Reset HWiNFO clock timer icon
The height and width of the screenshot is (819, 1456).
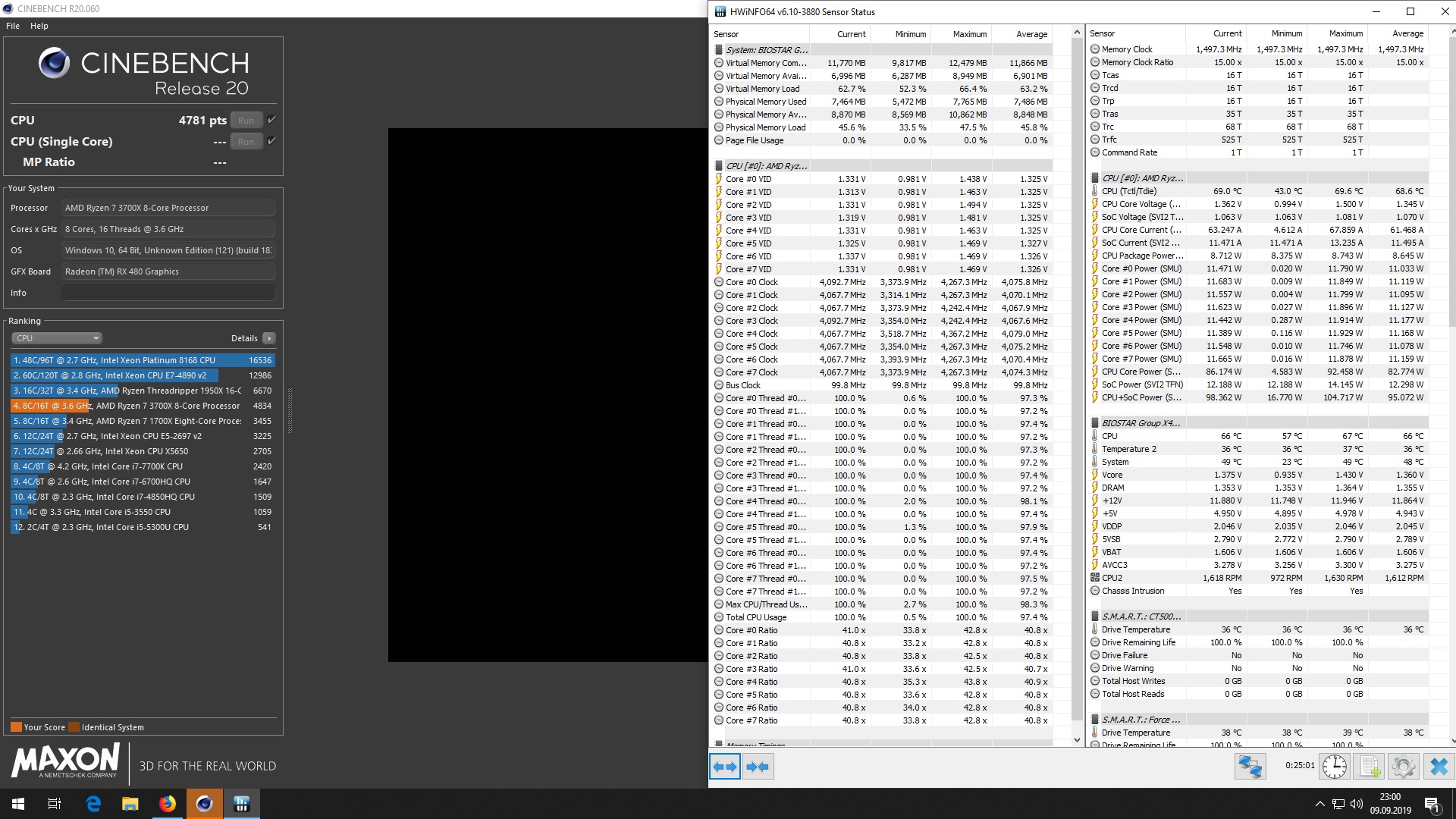click(1335, 767)
